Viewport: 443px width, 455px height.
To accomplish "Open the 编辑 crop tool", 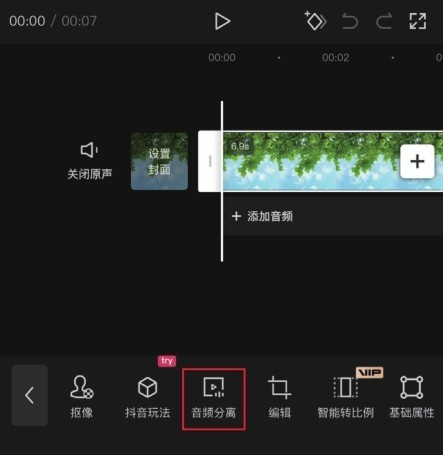I will click(279, 397).
